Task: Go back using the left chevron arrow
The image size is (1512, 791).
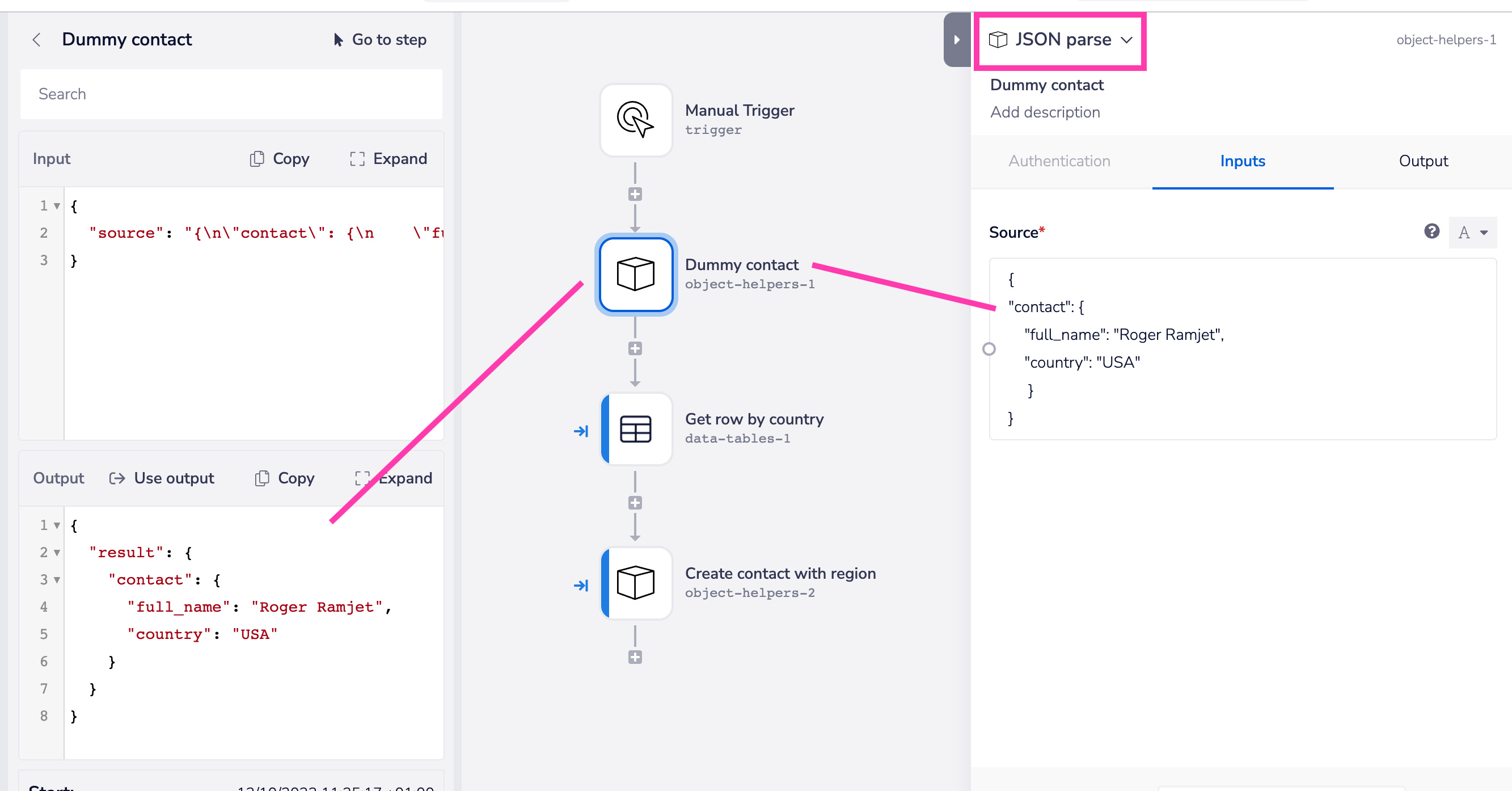Action: coord(37,40)
